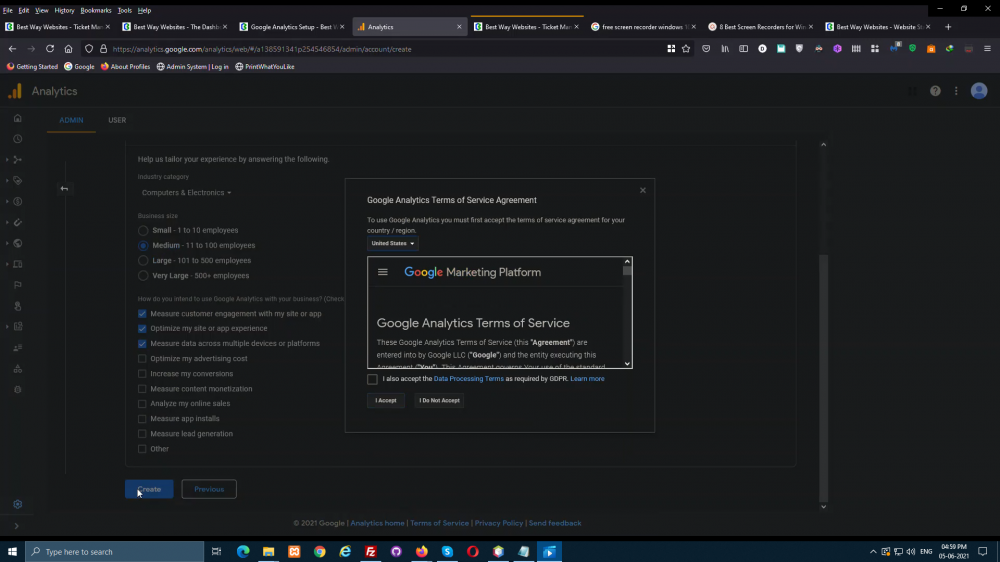Switch to the ADMIN tab
1000x562 pixels.
click(71, 120)
